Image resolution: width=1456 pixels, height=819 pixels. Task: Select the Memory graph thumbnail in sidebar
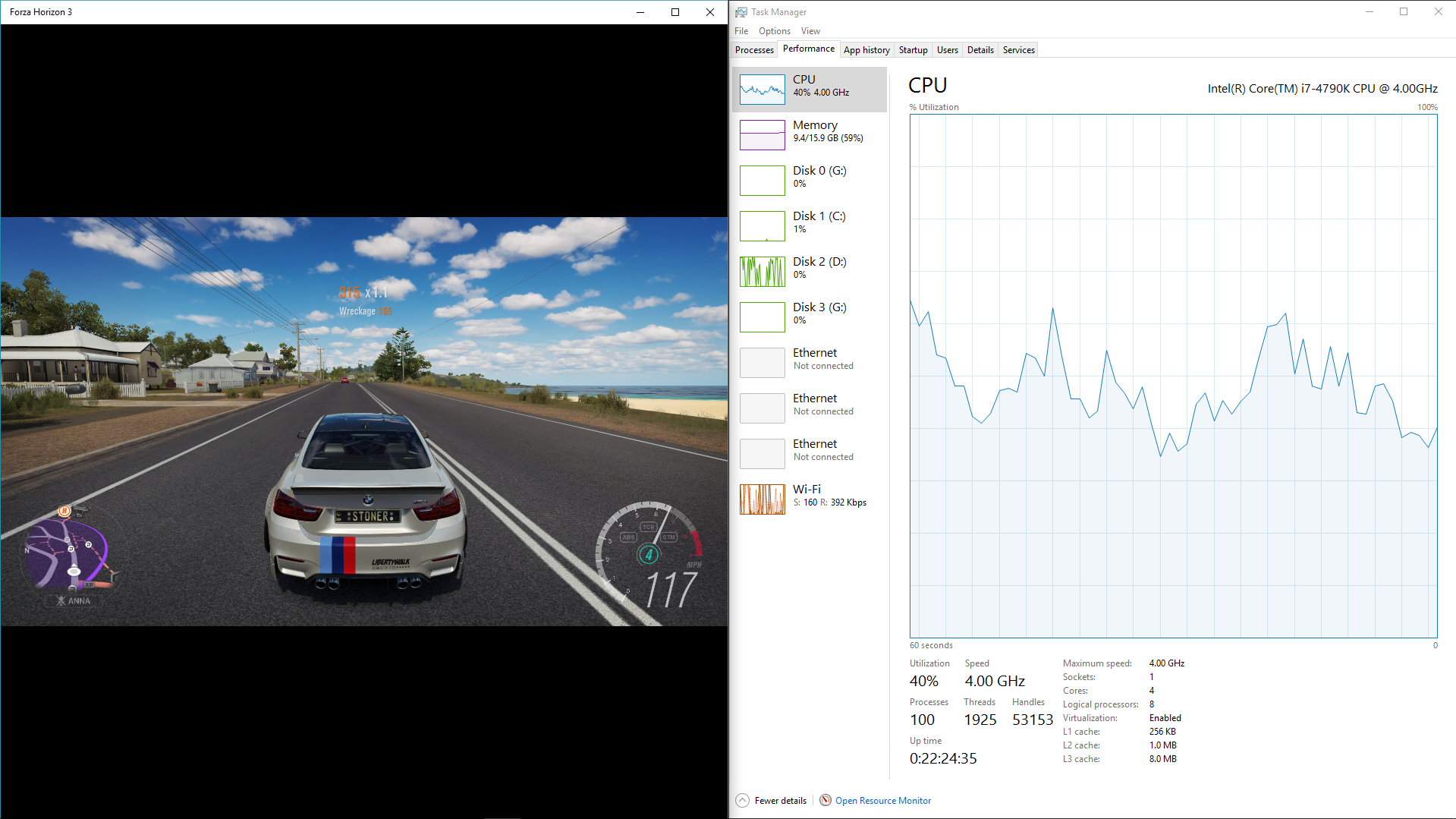(762, 135)
